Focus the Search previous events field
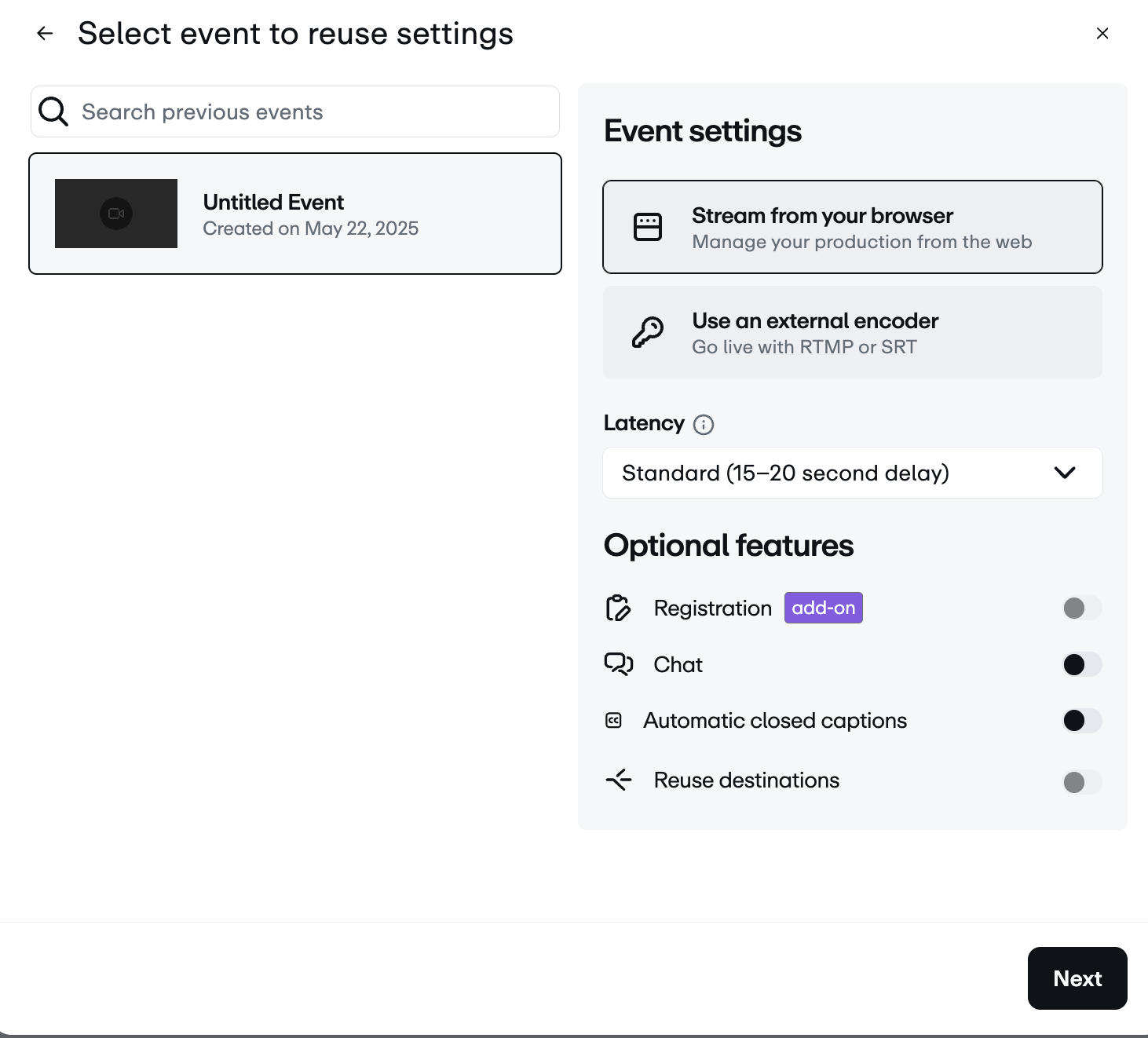The height and width of the screenshot is (1038, 1148). click(314, 111)
